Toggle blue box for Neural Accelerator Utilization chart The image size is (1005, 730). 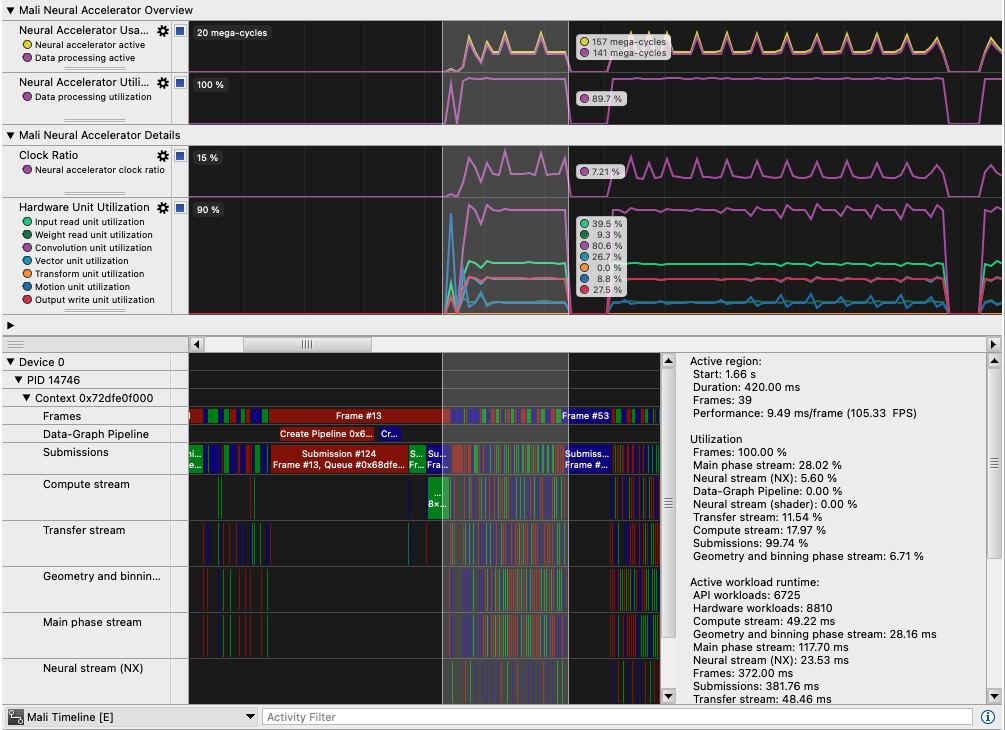(x=180, y=83)
